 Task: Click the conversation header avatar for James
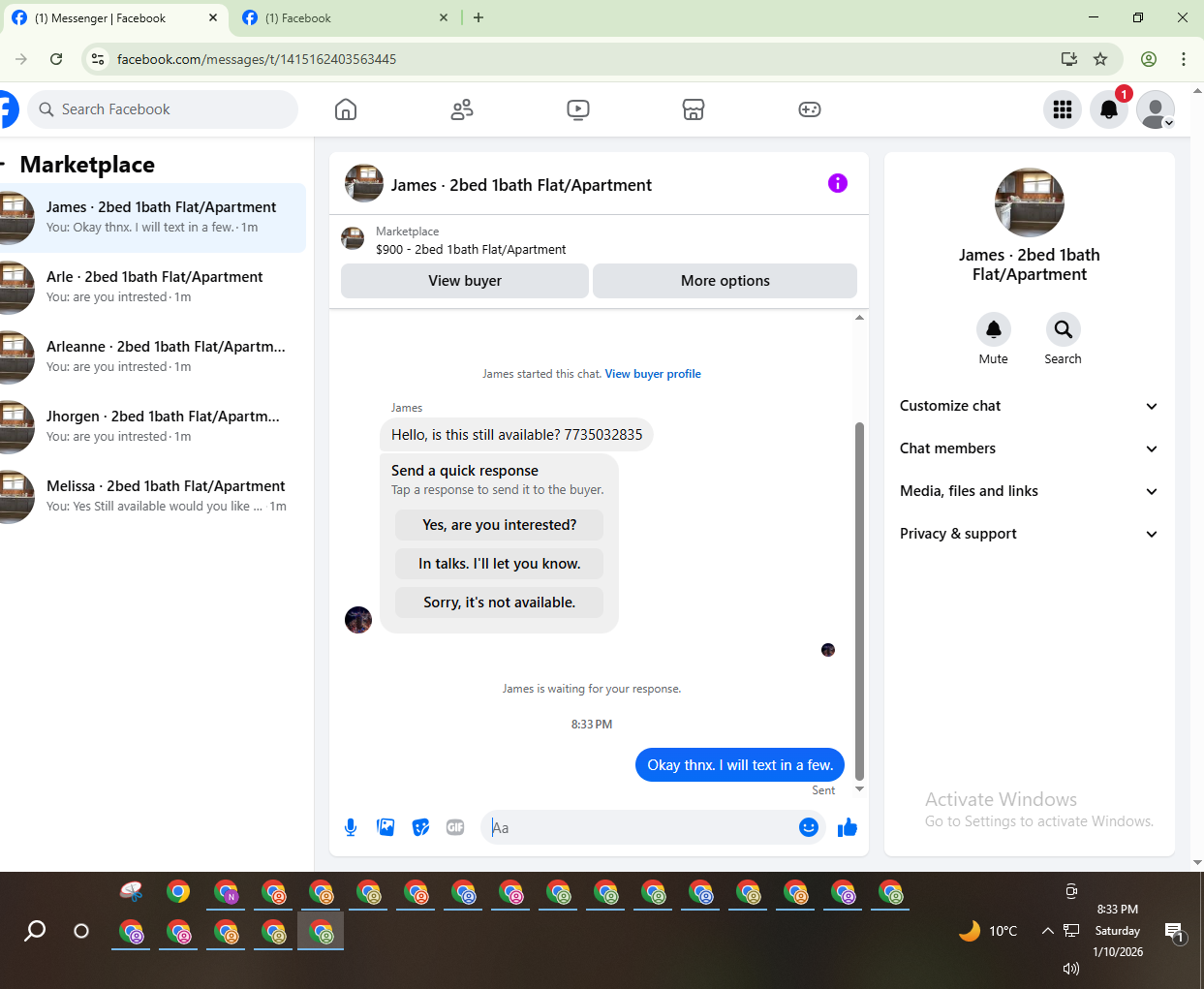tap(364, 183)
